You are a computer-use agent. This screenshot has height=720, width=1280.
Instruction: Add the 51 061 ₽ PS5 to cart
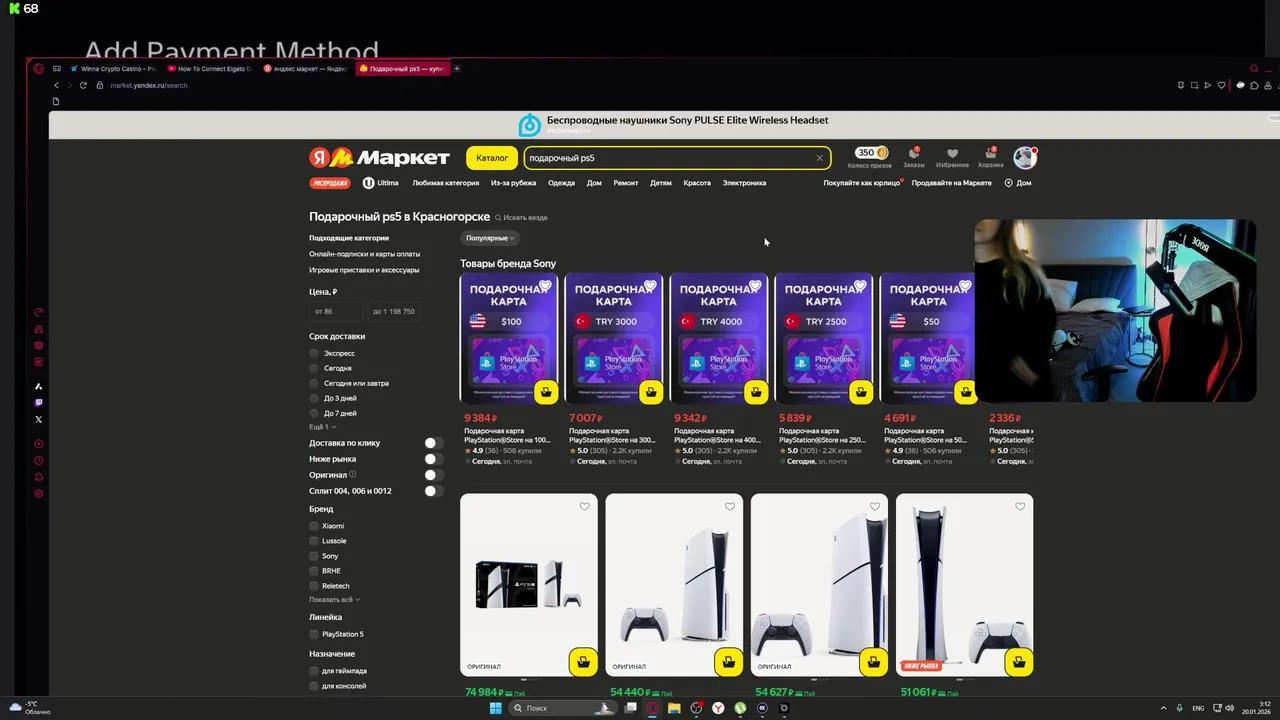(1019, 662)
